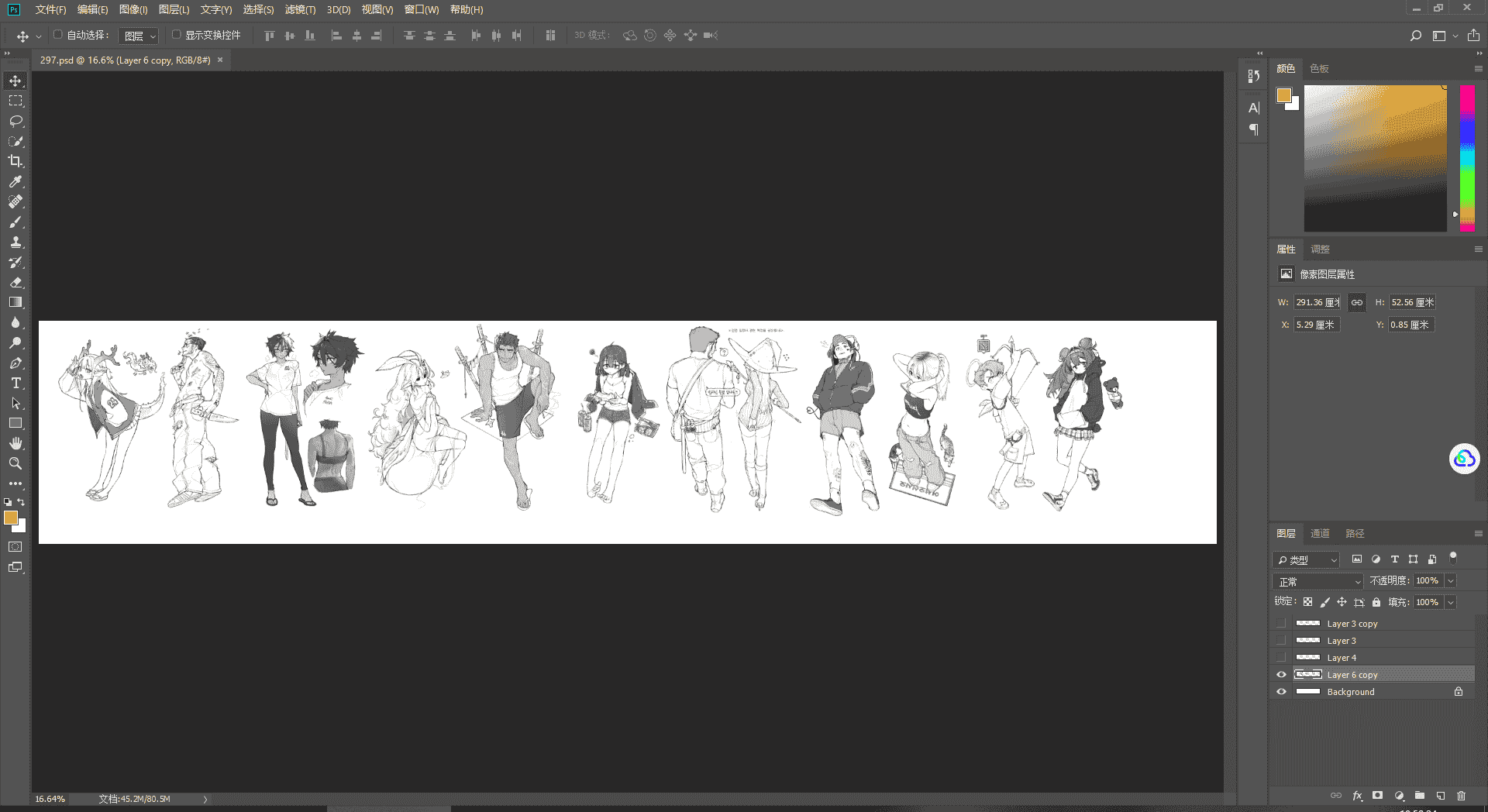Select the Gradient tool
Image resolution: width=1488 pixels, height=812 pixels.
click(x=15, y=302)
